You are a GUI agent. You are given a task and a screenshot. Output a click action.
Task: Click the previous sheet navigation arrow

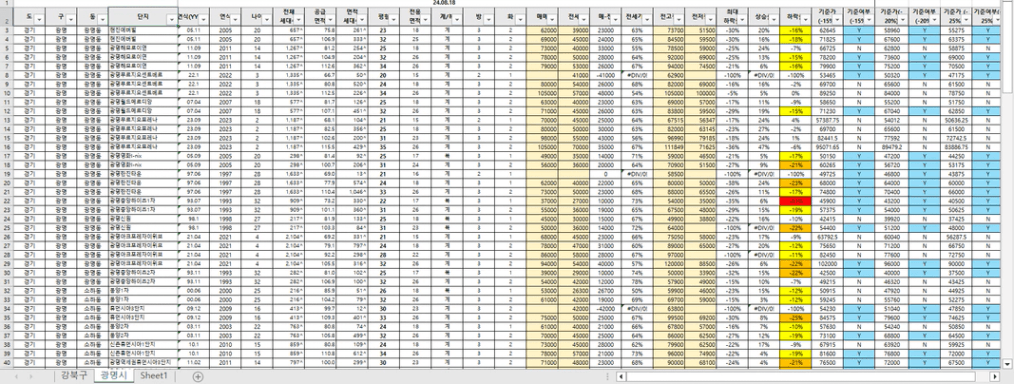click(16, 376)
